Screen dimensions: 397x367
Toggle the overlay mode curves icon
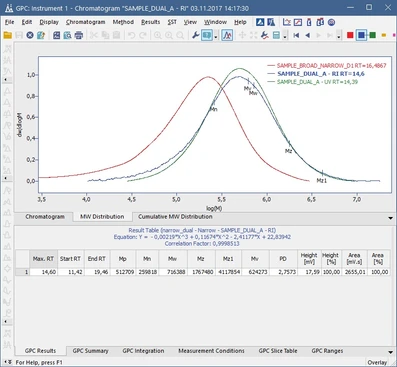tap(227, 35)
